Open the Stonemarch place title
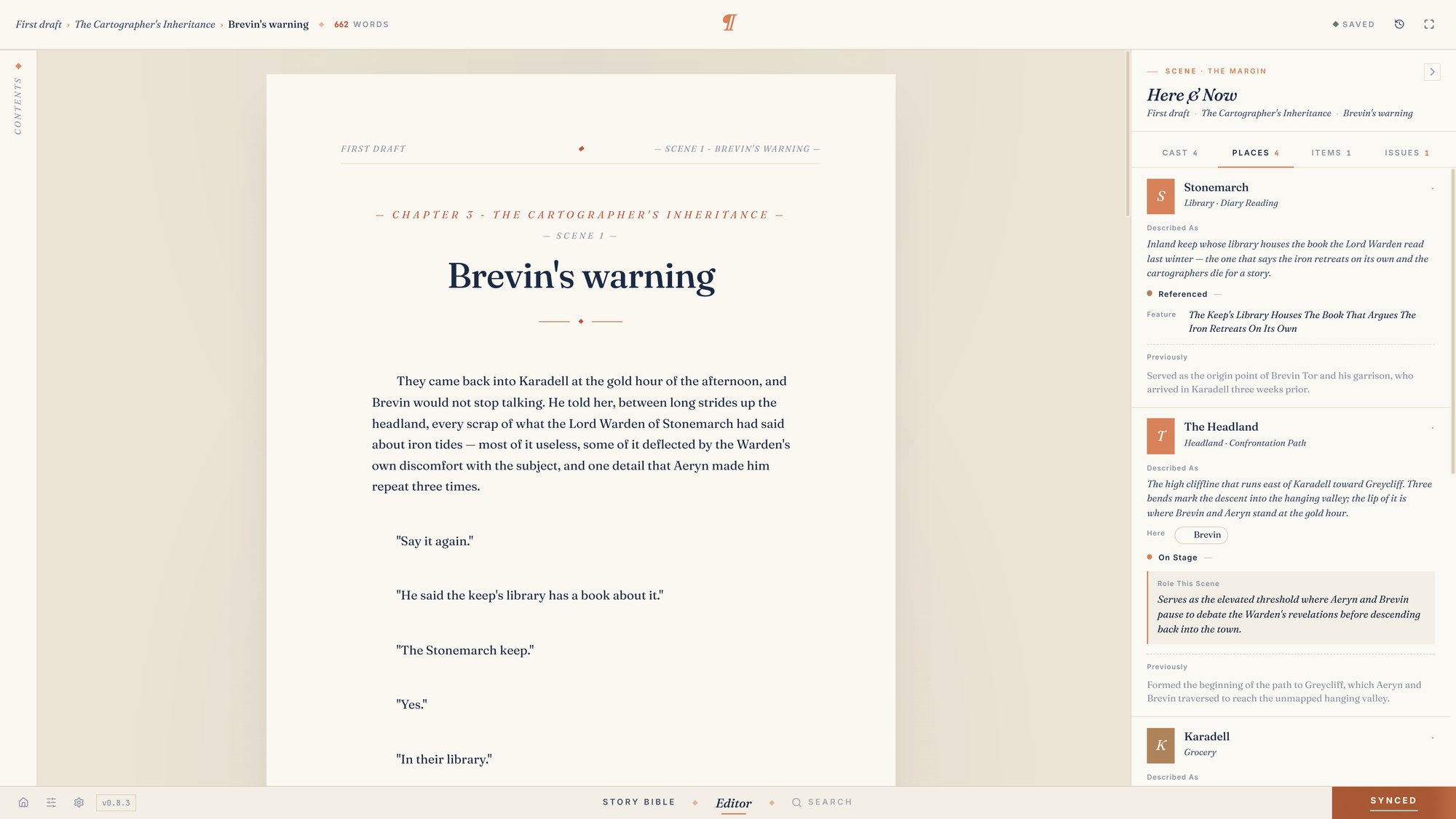 [x=1216, y=187]
